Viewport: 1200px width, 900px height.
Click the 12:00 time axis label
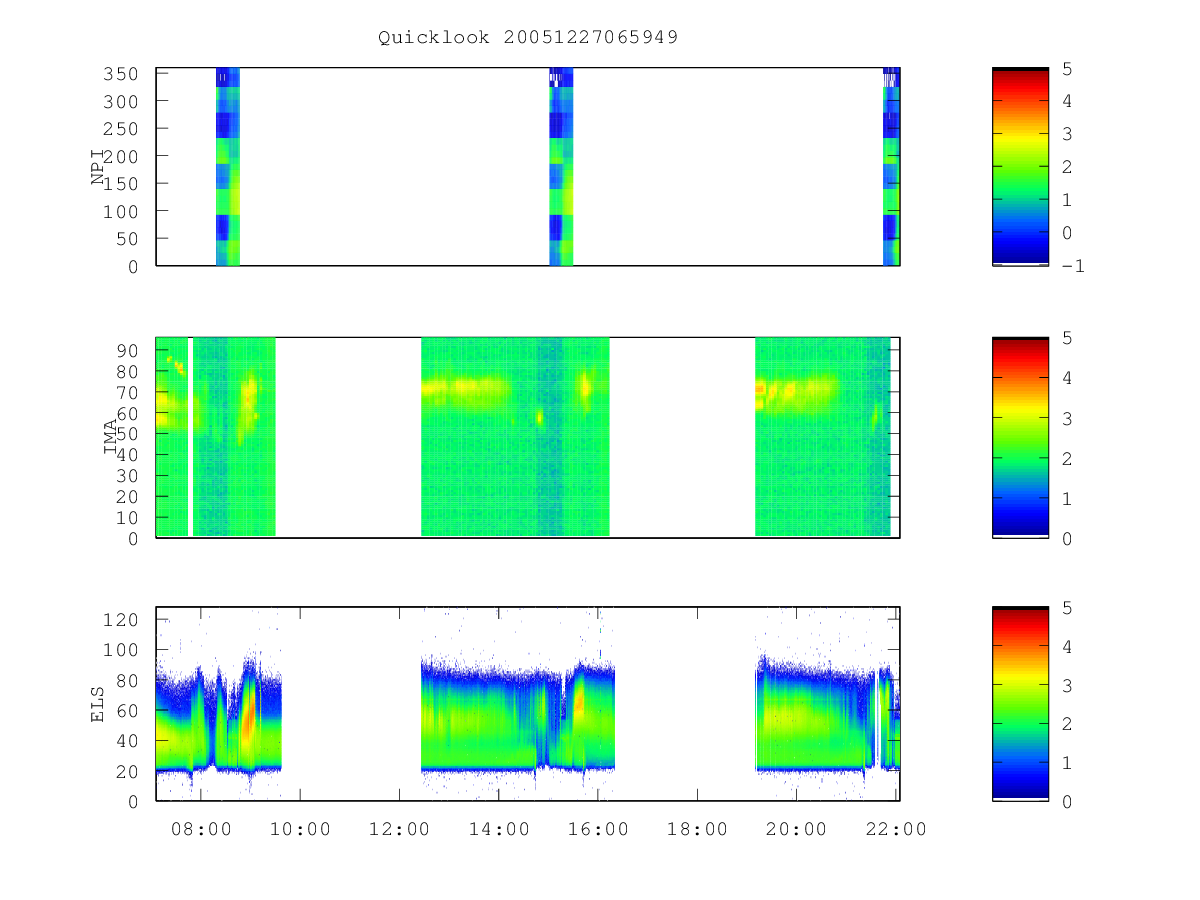point(399,829)
